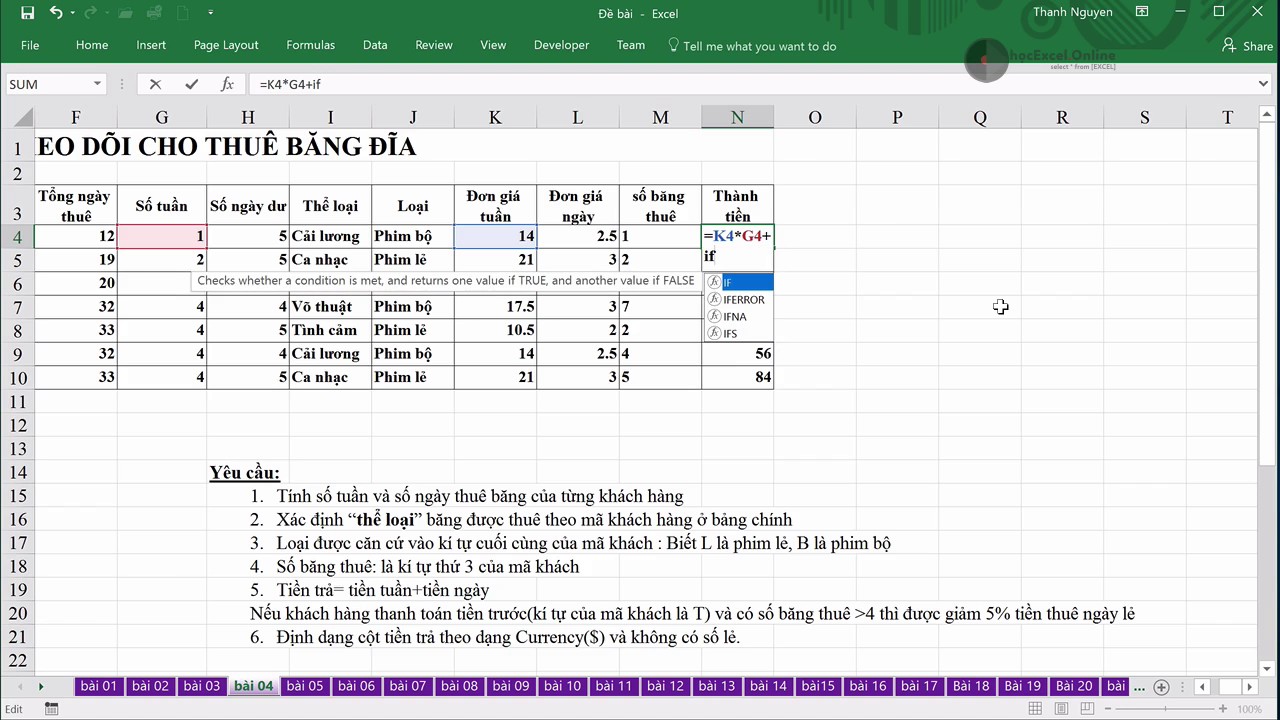Click the Normal view icon in status bar

[1035, 708]
